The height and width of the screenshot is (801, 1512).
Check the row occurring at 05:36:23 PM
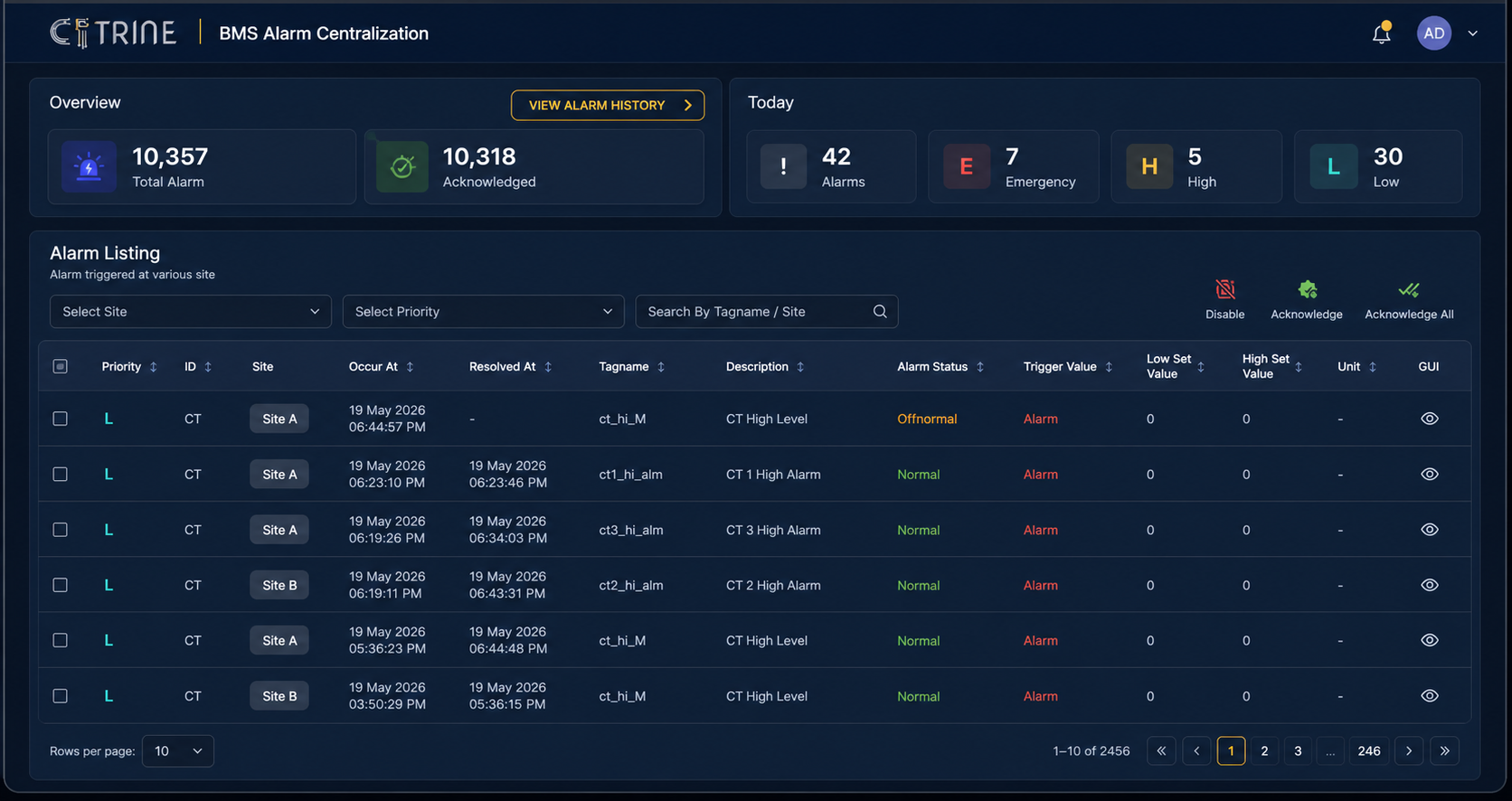(x=61, y=640)
